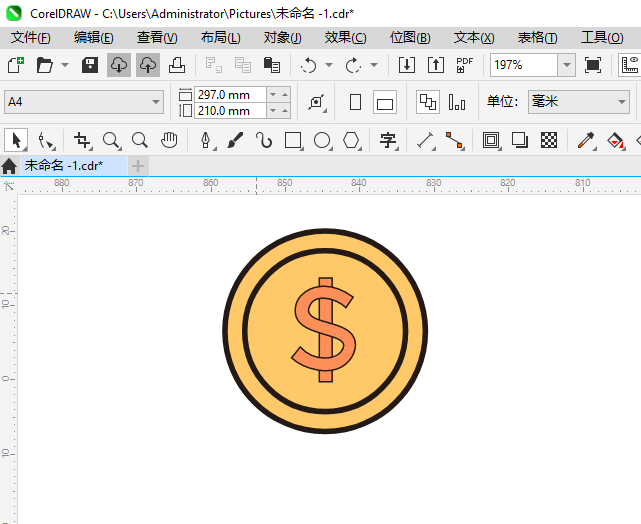Open the zoom level dropdown arrow
Viewport: 641px width, 524px height.
[x=567, y=65]
